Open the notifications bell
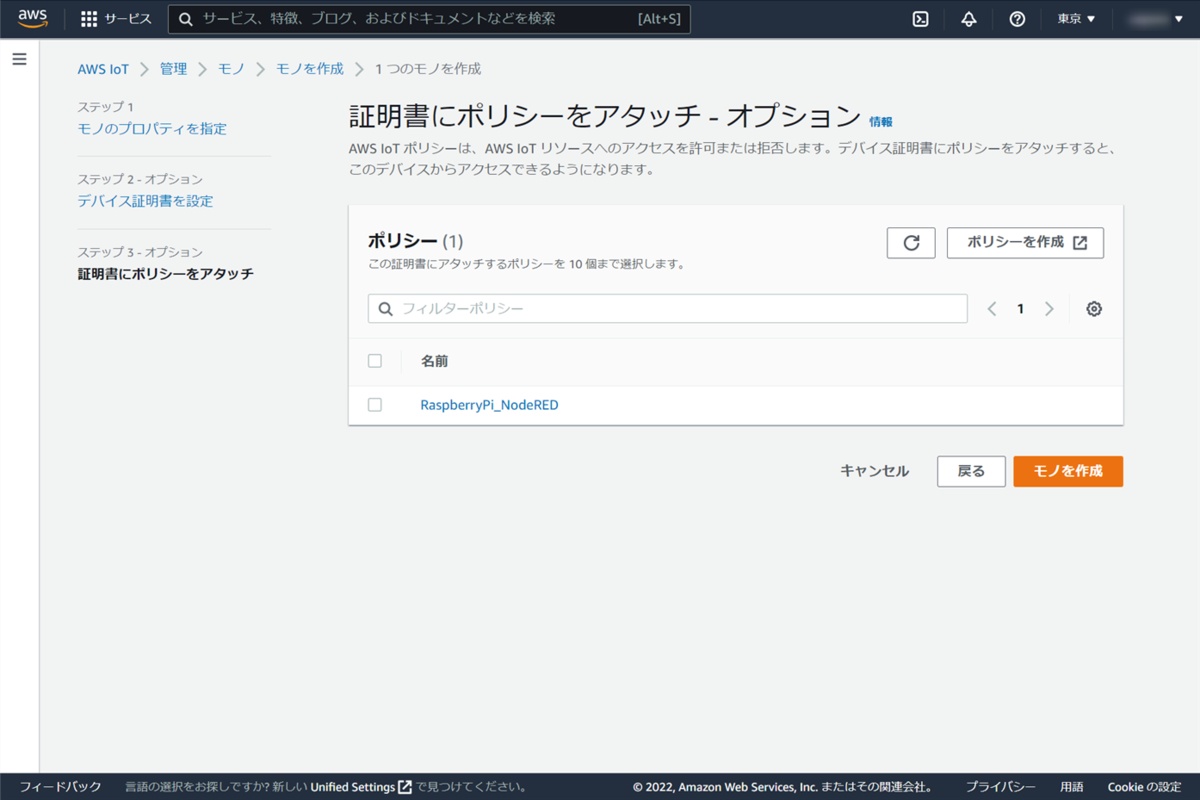The height and width of the screenshot is (800, 1200). (969, 19)
